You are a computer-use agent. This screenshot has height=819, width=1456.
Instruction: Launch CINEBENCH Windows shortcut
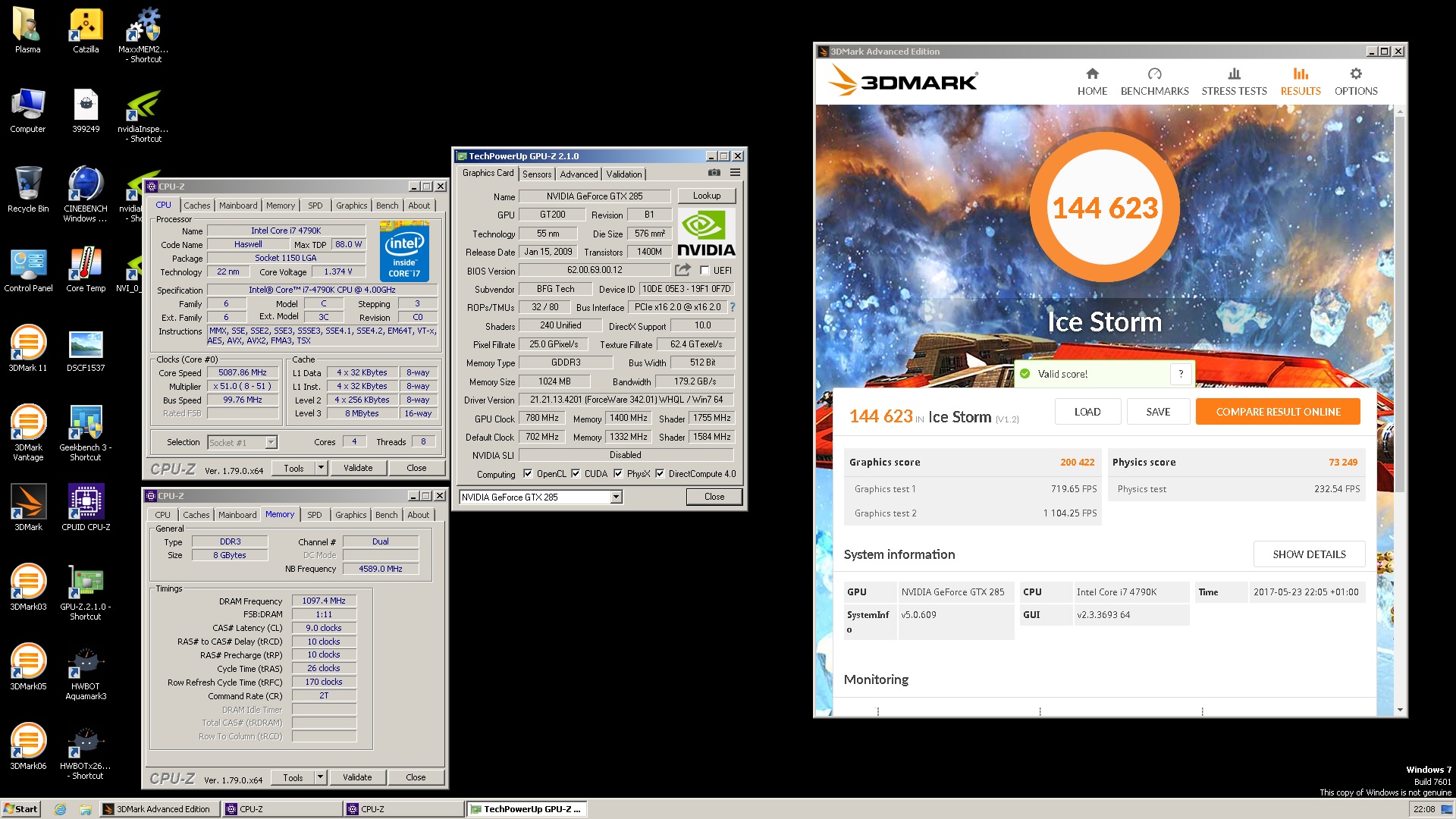[x=86, y=195]
